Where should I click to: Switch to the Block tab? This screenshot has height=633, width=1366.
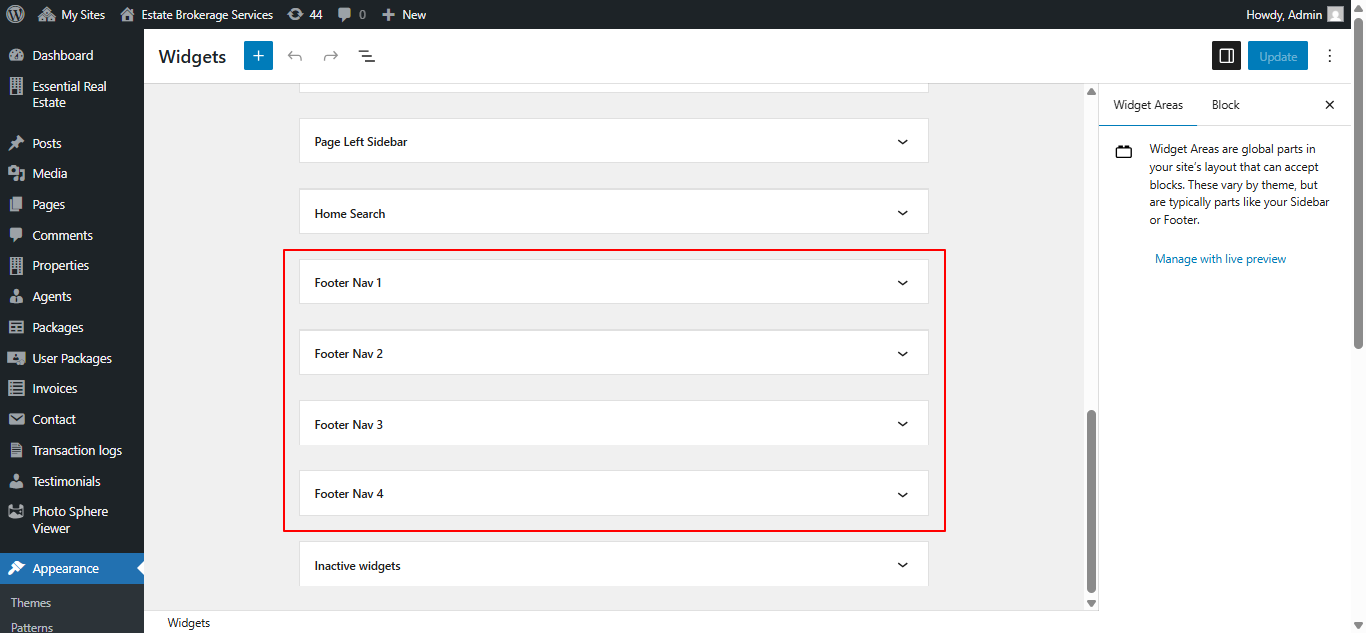(1225, 104)
